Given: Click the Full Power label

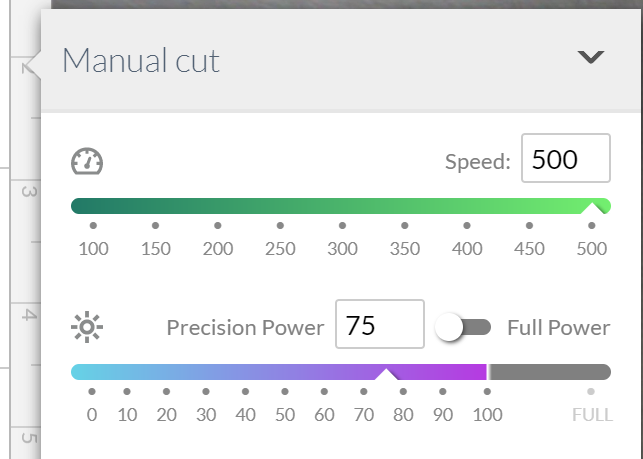Looking at the screenshot, I should tap(558, 327).
